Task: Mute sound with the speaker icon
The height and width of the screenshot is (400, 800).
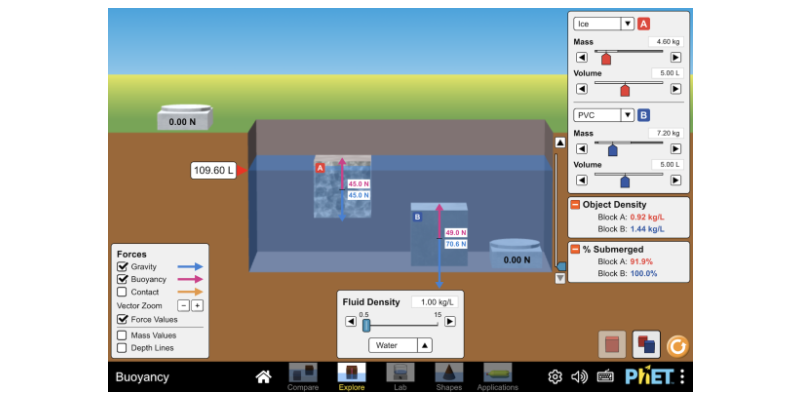Action: tap(579, 377)
